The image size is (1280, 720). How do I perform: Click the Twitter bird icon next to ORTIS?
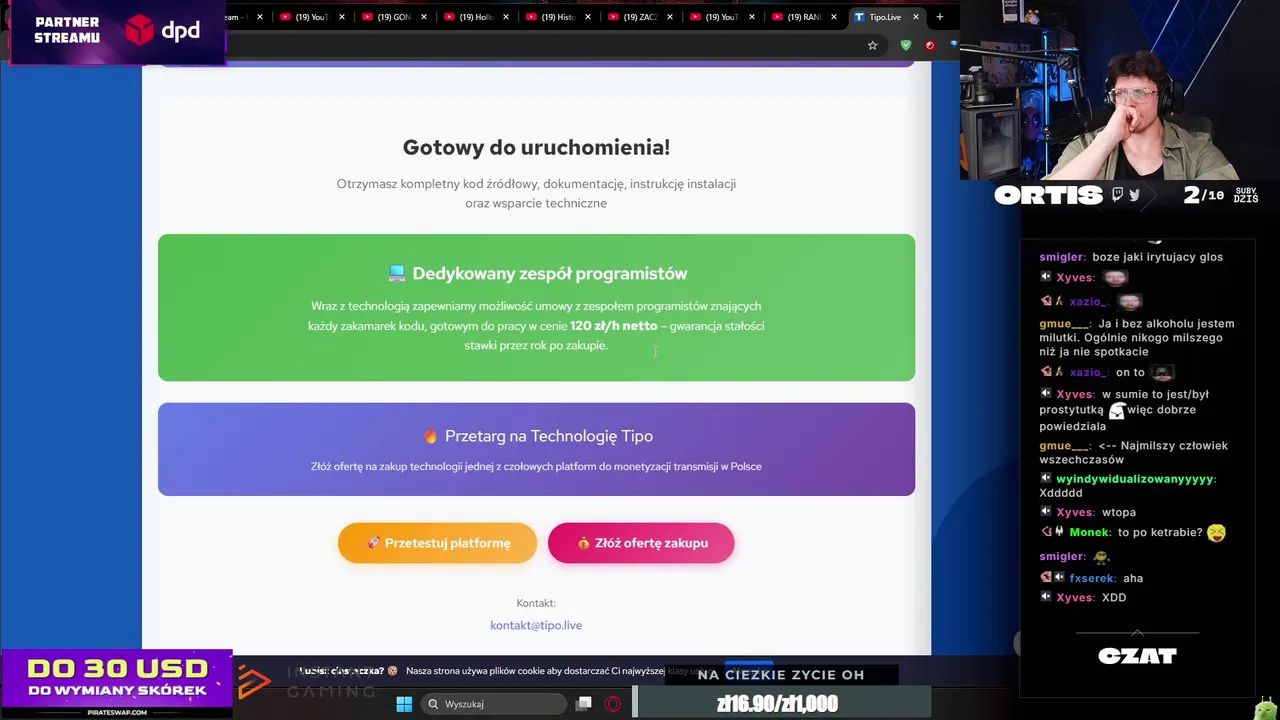pos(1134,195)
